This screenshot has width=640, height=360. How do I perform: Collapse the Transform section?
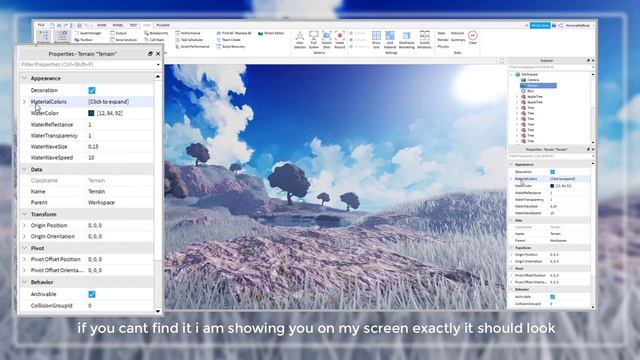(x=24, y=214)
